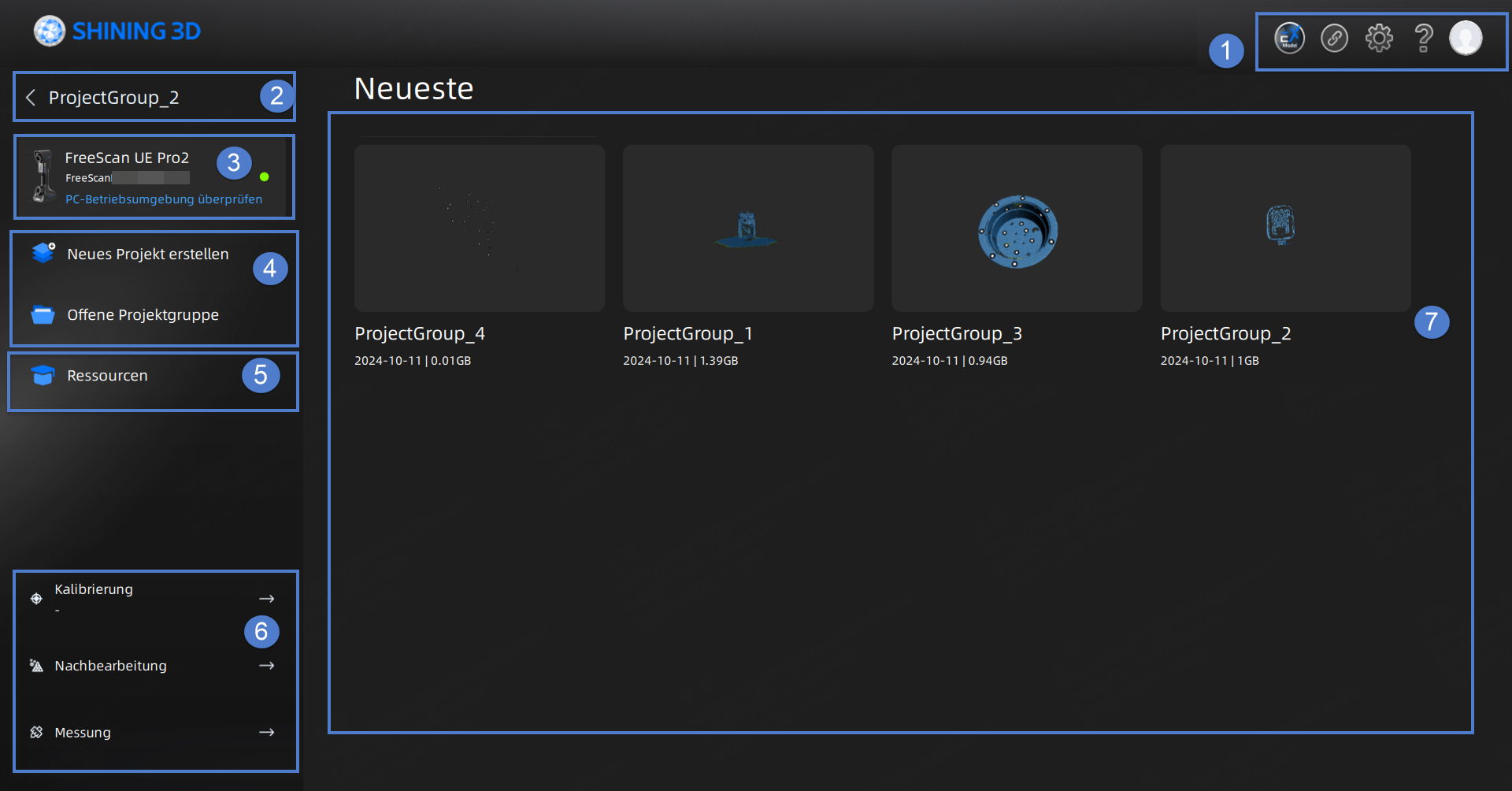
Task: Open ProjectGroup_1 thumbnail
Action: pyautogui.click(x=748, y=228)
